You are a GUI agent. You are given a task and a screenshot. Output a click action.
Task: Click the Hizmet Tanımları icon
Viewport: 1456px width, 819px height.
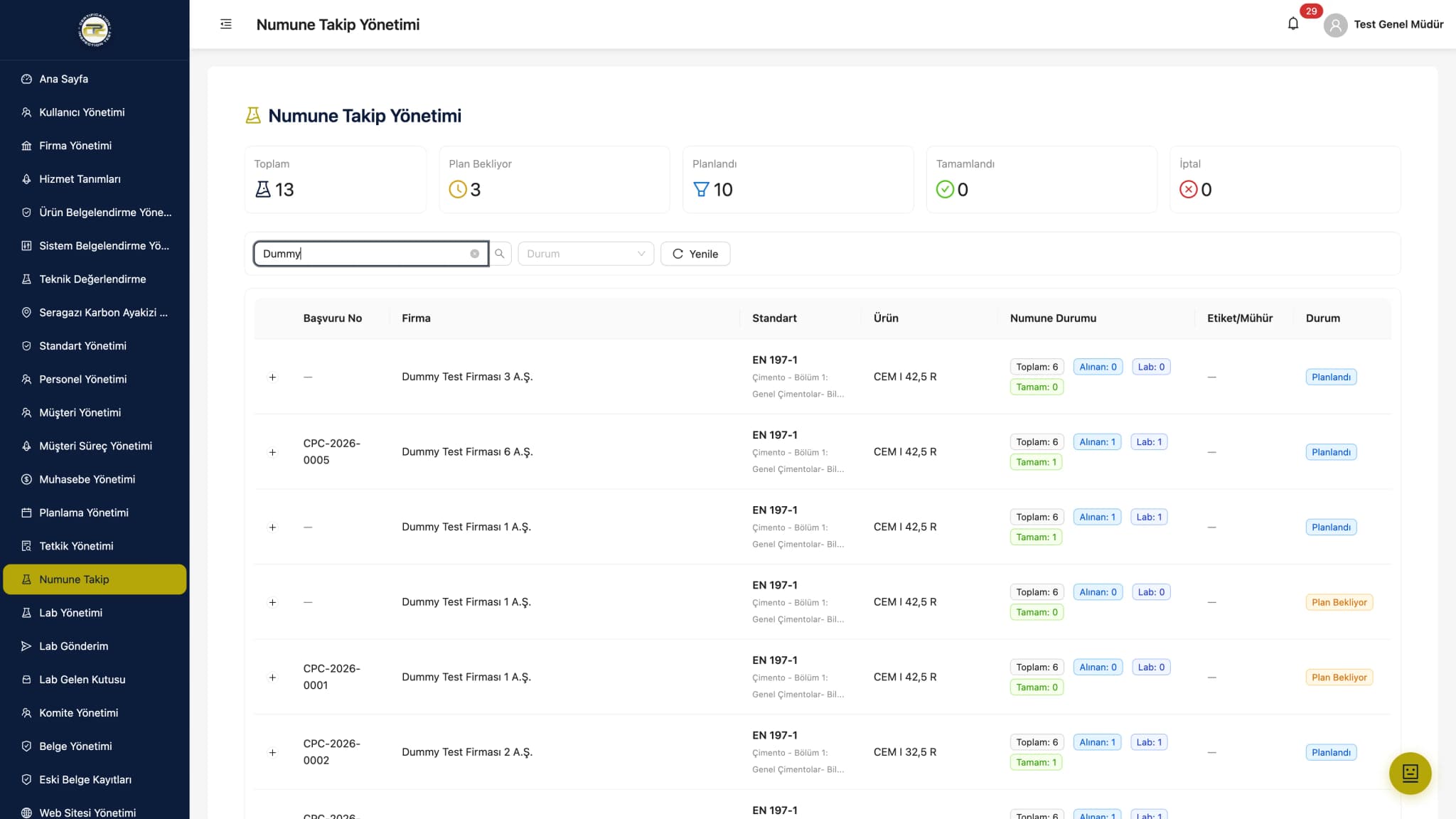tap(26, 179)
